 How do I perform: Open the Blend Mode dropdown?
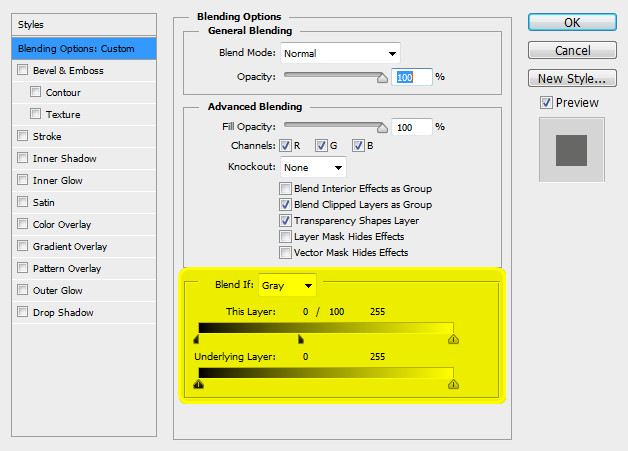click(x=340, y=53)
